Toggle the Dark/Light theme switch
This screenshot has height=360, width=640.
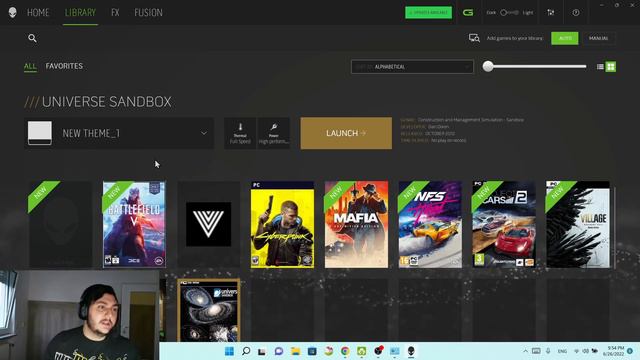(509, 13)
